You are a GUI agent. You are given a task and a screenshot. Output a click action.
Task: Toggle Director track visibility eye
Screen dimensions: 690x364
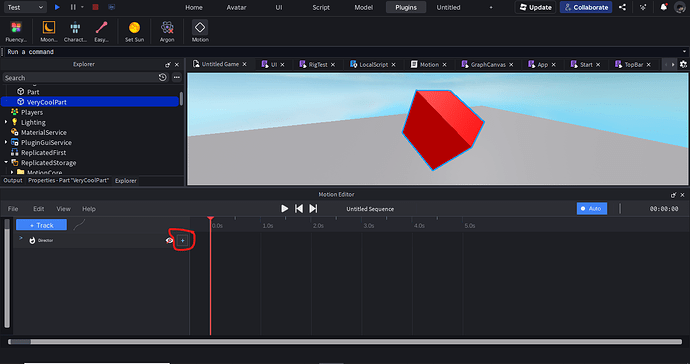[169, 240]
